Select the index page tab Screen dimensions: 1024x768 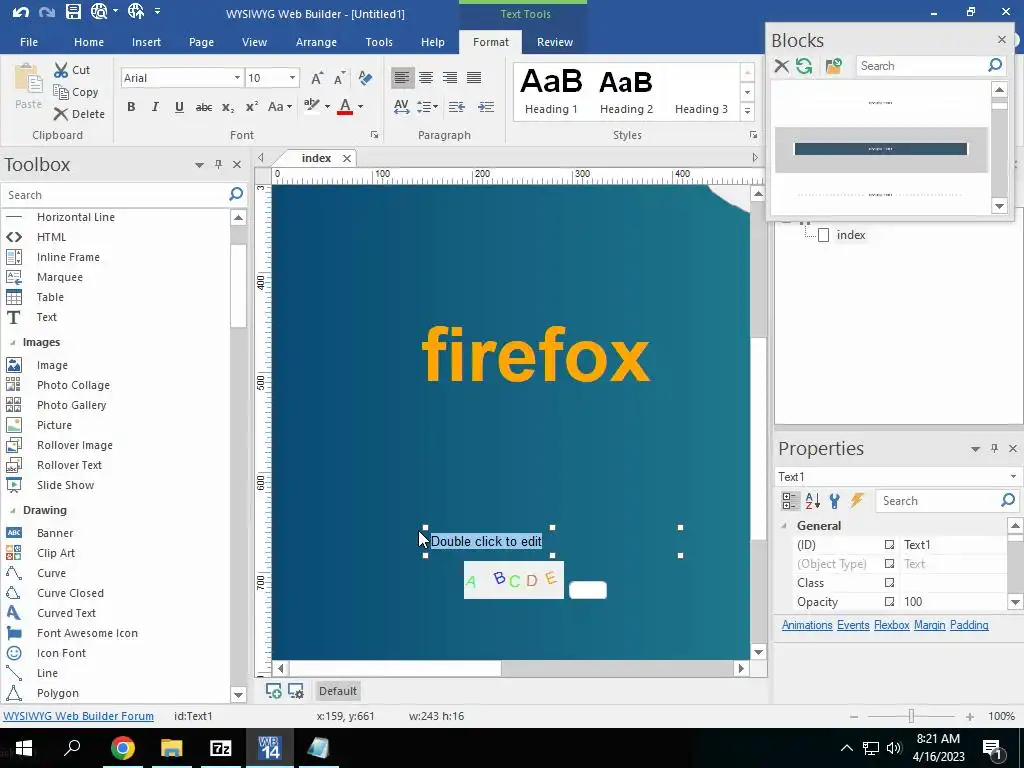[x=316, y=158]
